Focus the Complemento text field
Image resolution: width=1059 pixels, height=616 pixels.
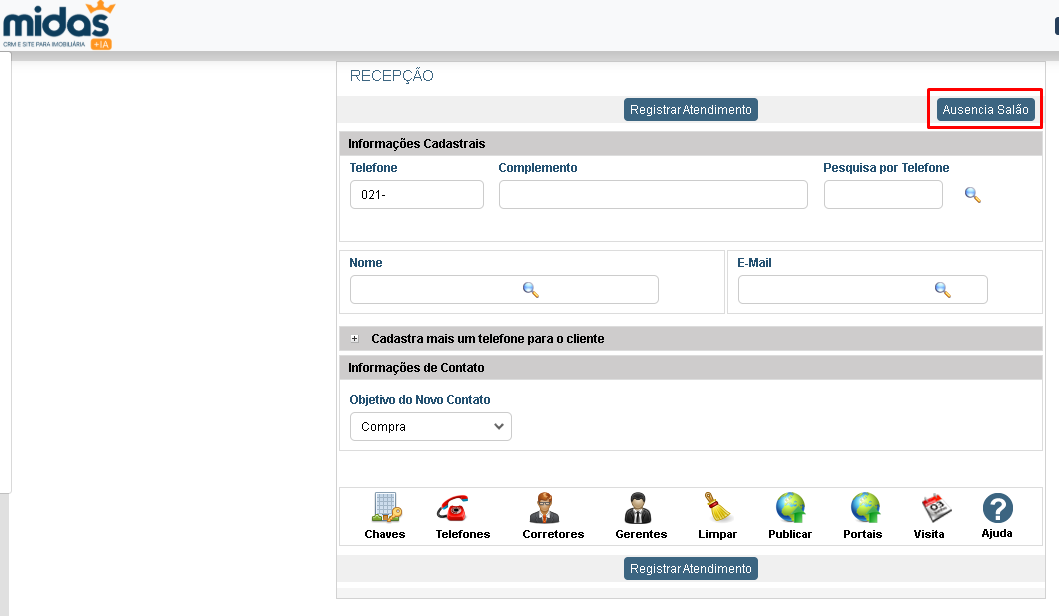(652, 195)
